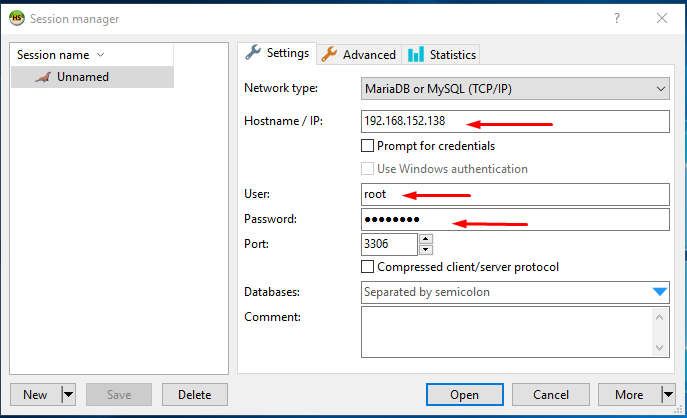Click inside the Hostname / IP field

(515, 121)
